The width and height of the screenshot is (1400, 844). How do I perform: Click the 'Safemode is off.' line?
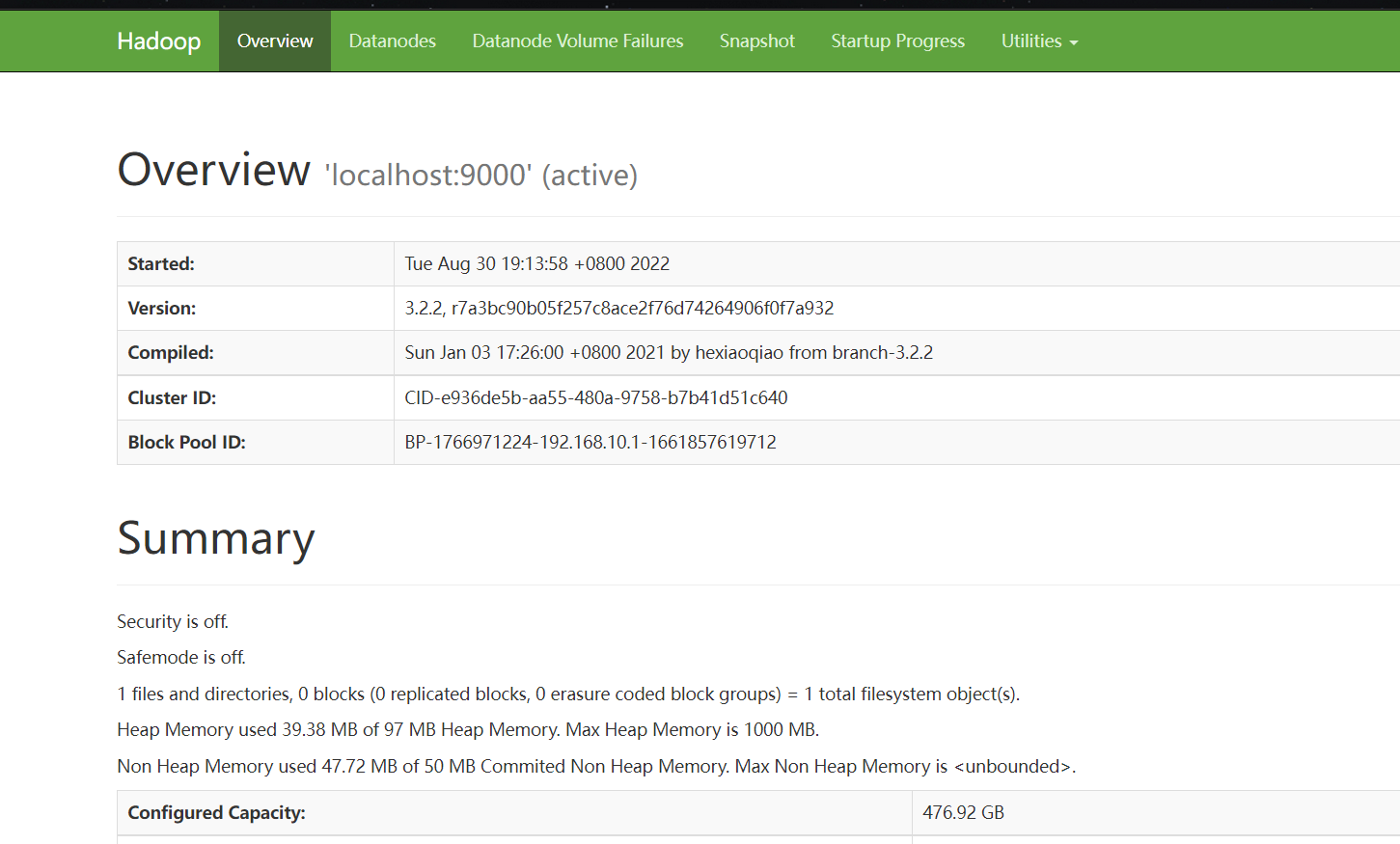[x=181, y=657]
